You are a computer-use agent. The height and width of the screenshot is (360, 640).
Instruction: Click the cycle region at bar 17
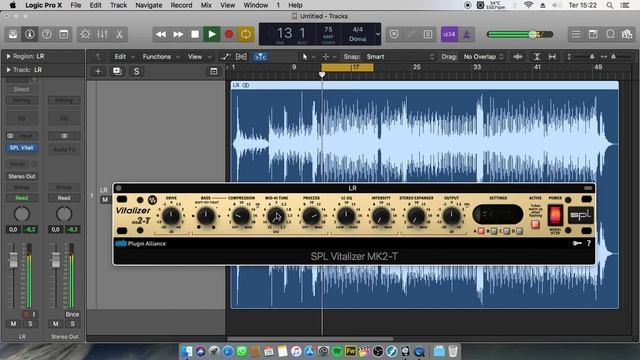347,67
